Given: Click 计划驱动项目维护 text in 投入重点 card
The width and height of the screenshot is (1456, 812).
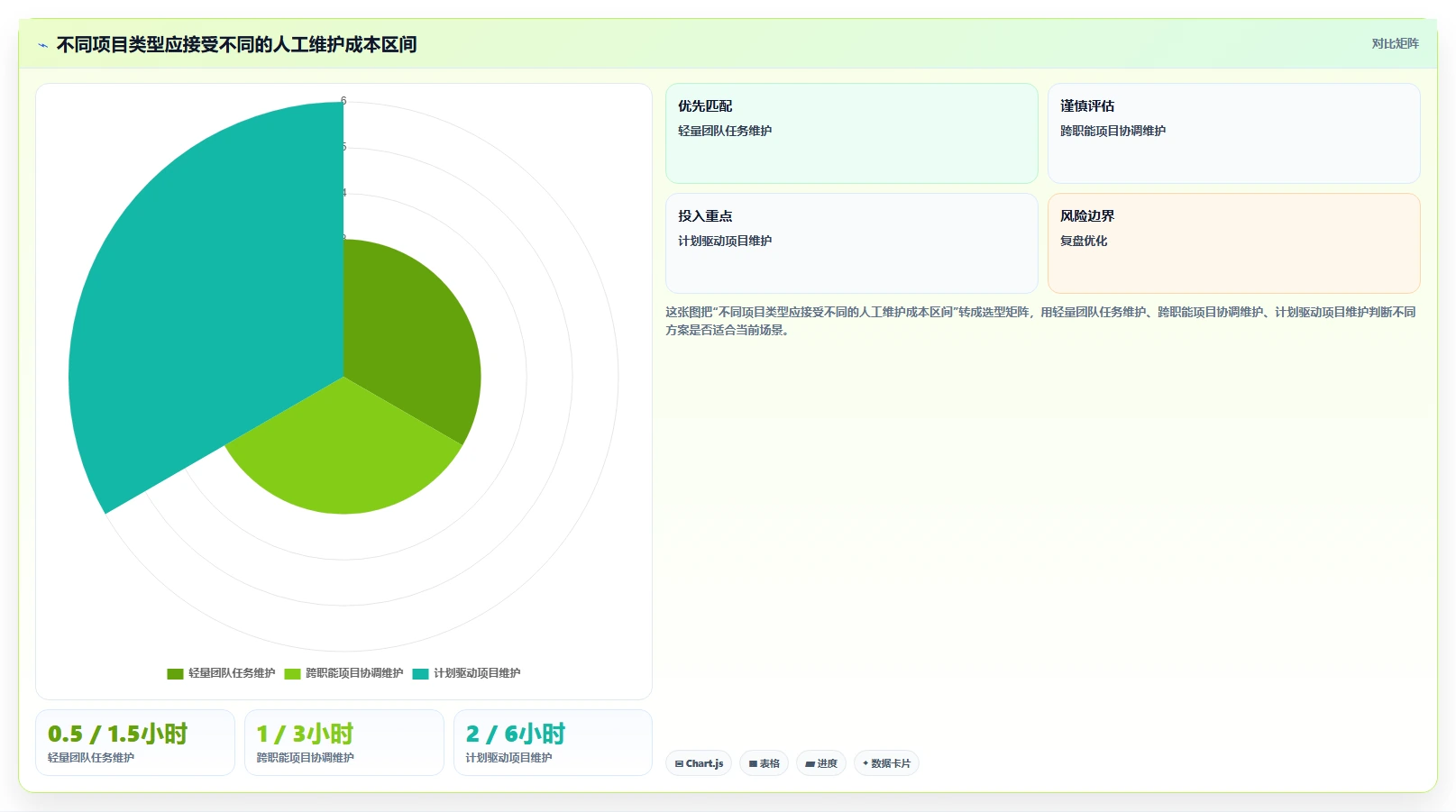Looking at the screenshot, I should 725,241.
